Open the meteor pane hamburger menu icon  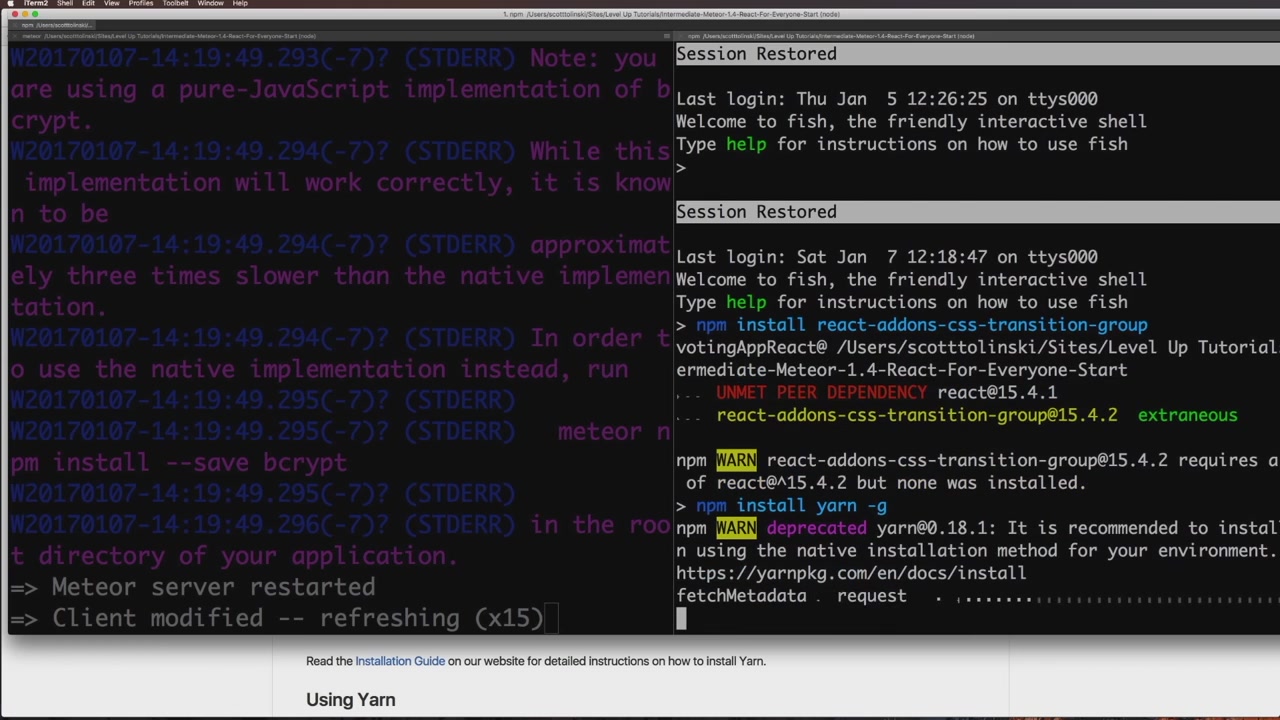pos(668,36)
